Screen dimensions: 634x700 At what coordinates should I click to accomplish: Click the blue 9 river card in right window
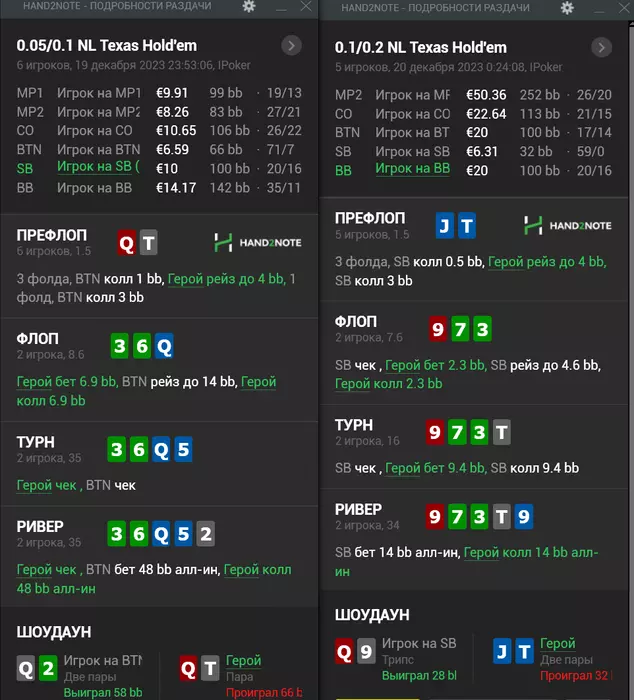524,517
